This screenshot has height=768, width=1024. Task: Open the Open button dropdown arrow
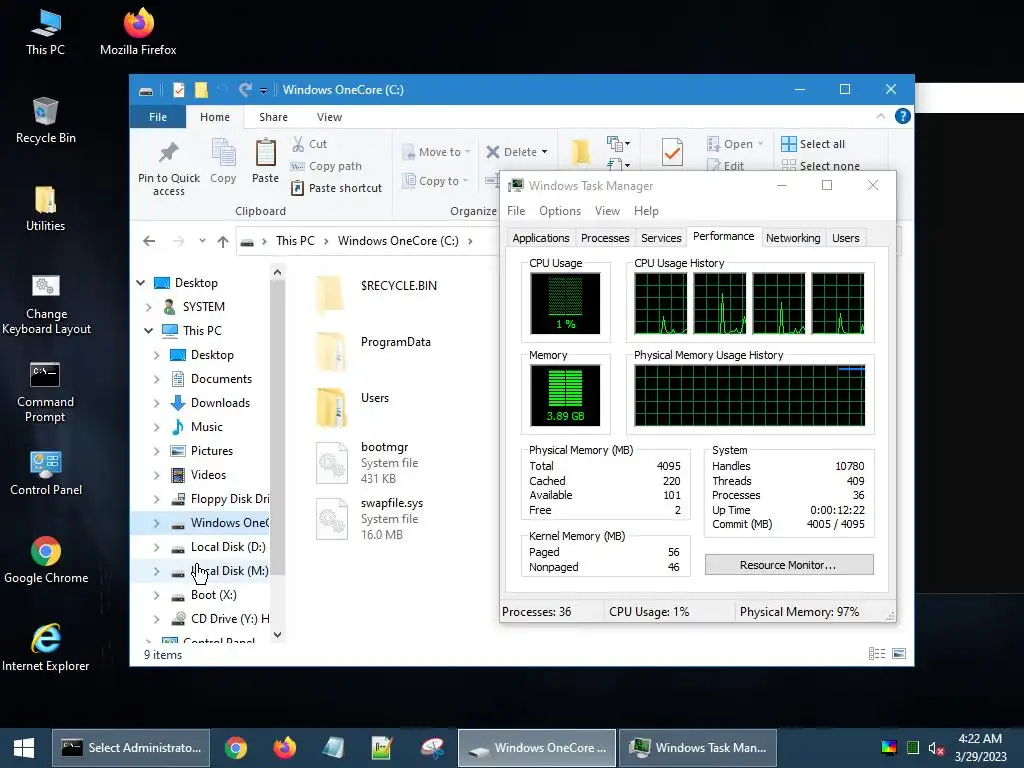point(761,144)
